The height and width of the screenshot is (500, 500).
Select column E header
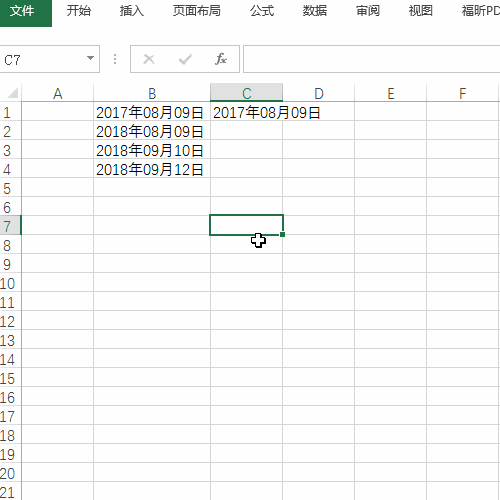391,93
